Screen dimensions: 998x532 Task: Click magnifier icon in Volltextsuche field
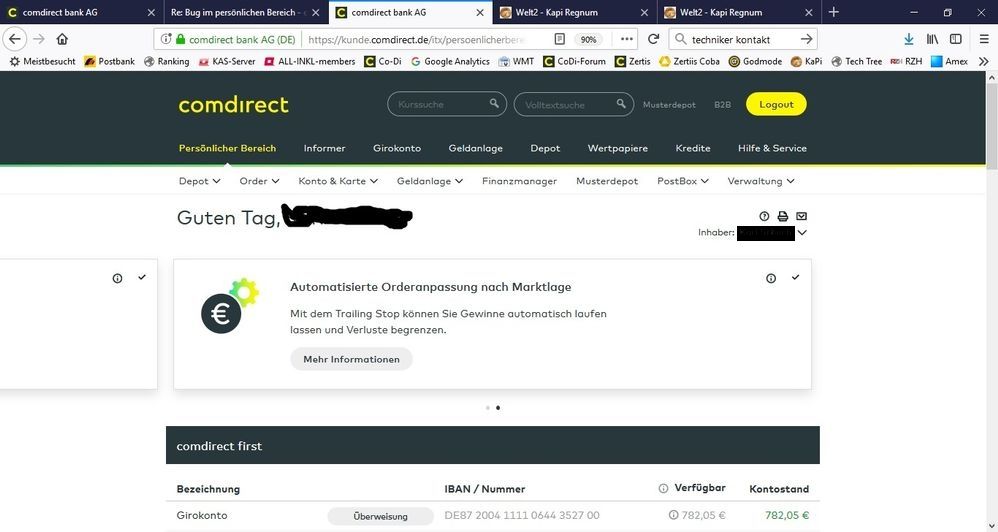621,104
